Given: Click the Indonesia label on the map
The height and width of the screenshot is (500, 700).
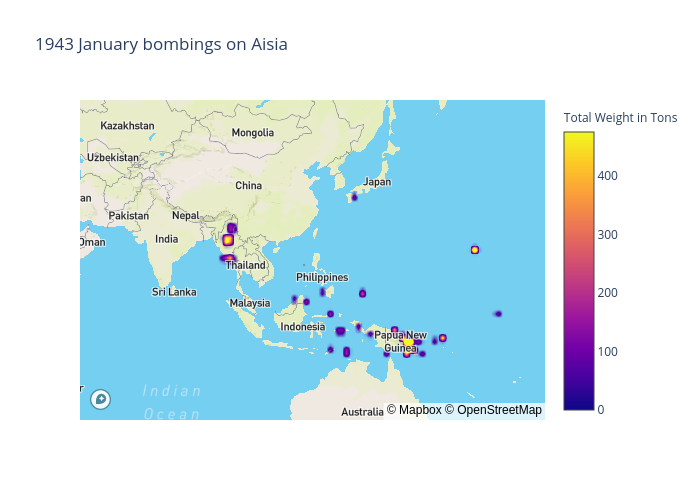Looking at the screenshot, I should click(x=302, y=327).
